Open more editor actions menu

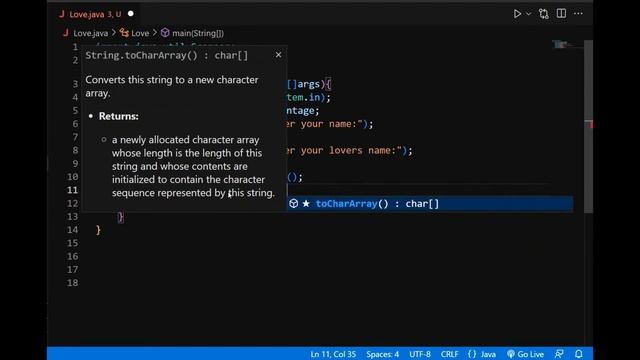click(x=578, y=13)
